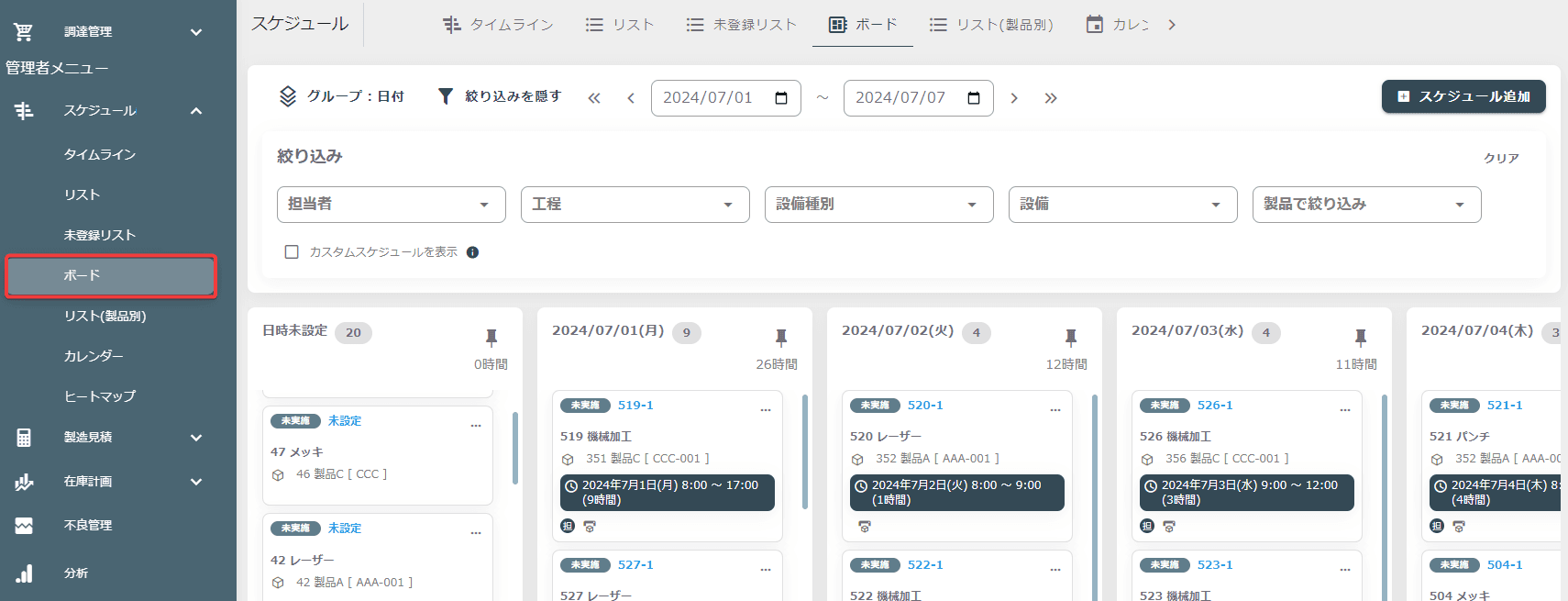Screen dimensions: 1568x601
Task: Click 絞り込みを隠す button
Action: [500, 96]
